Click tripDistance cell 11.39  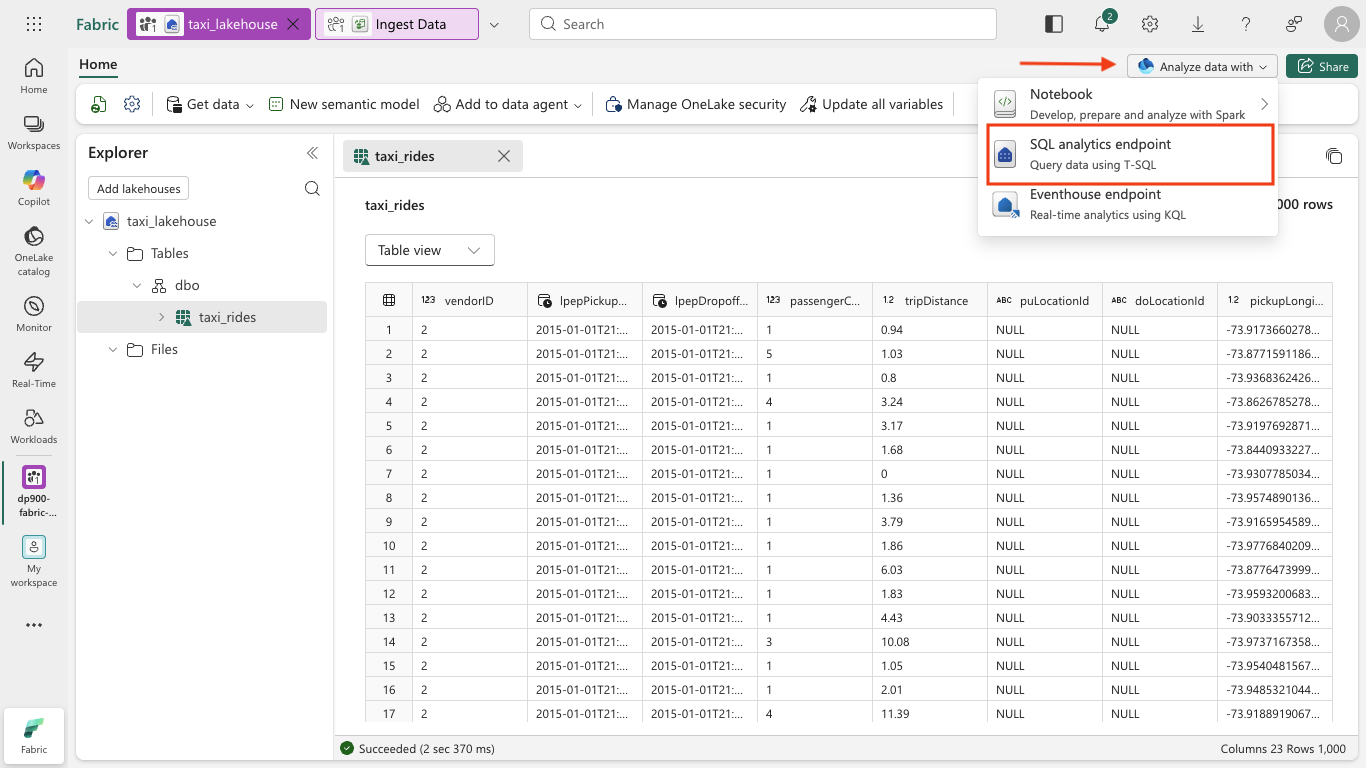[929, 714]
